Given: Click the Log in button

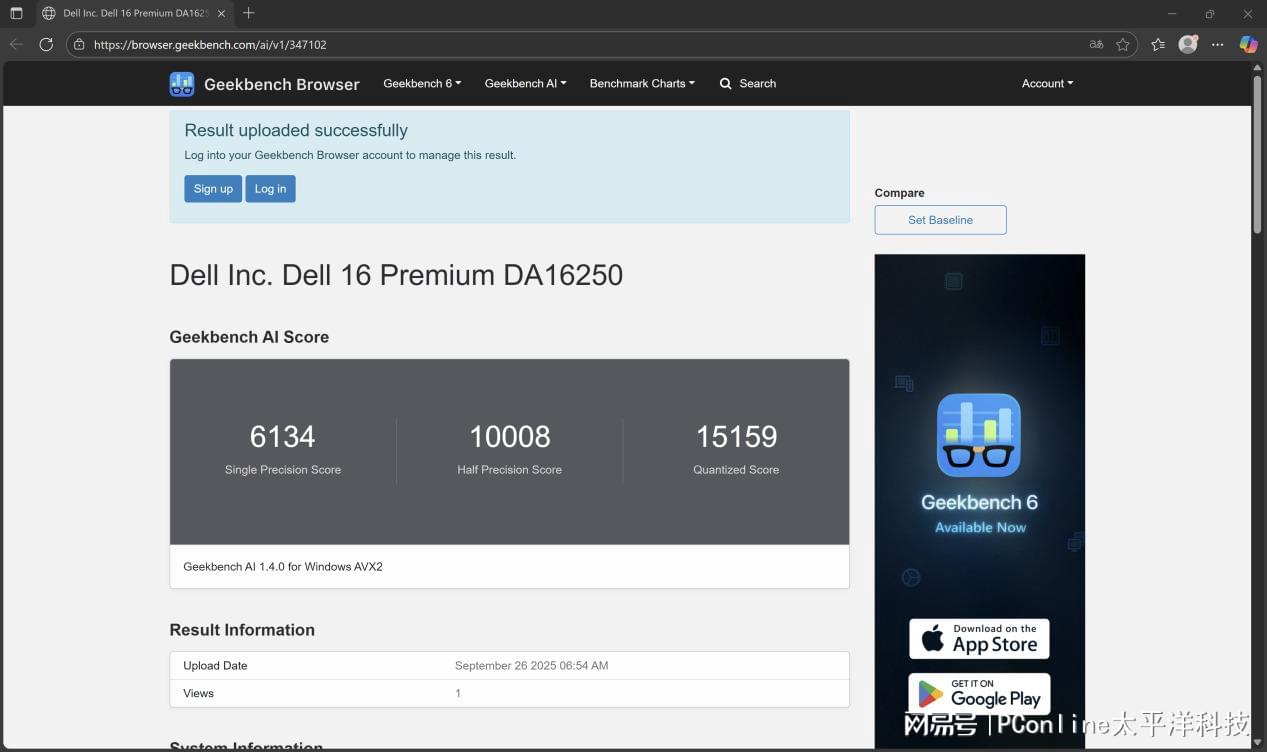Looking at the screenshot, I should [270, 189].
